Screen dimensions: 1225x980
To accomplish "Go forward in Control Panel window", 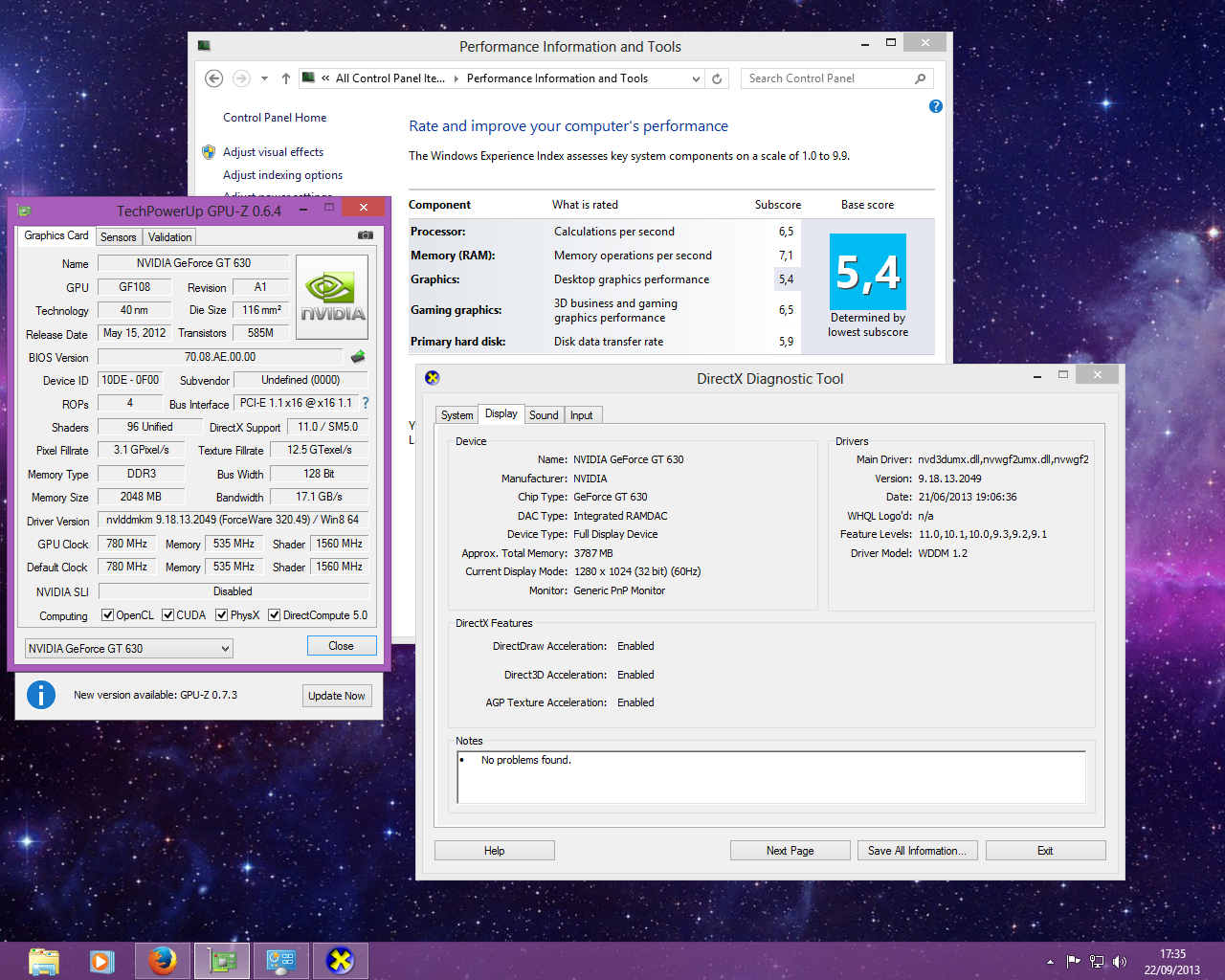I will pos(241,78).
